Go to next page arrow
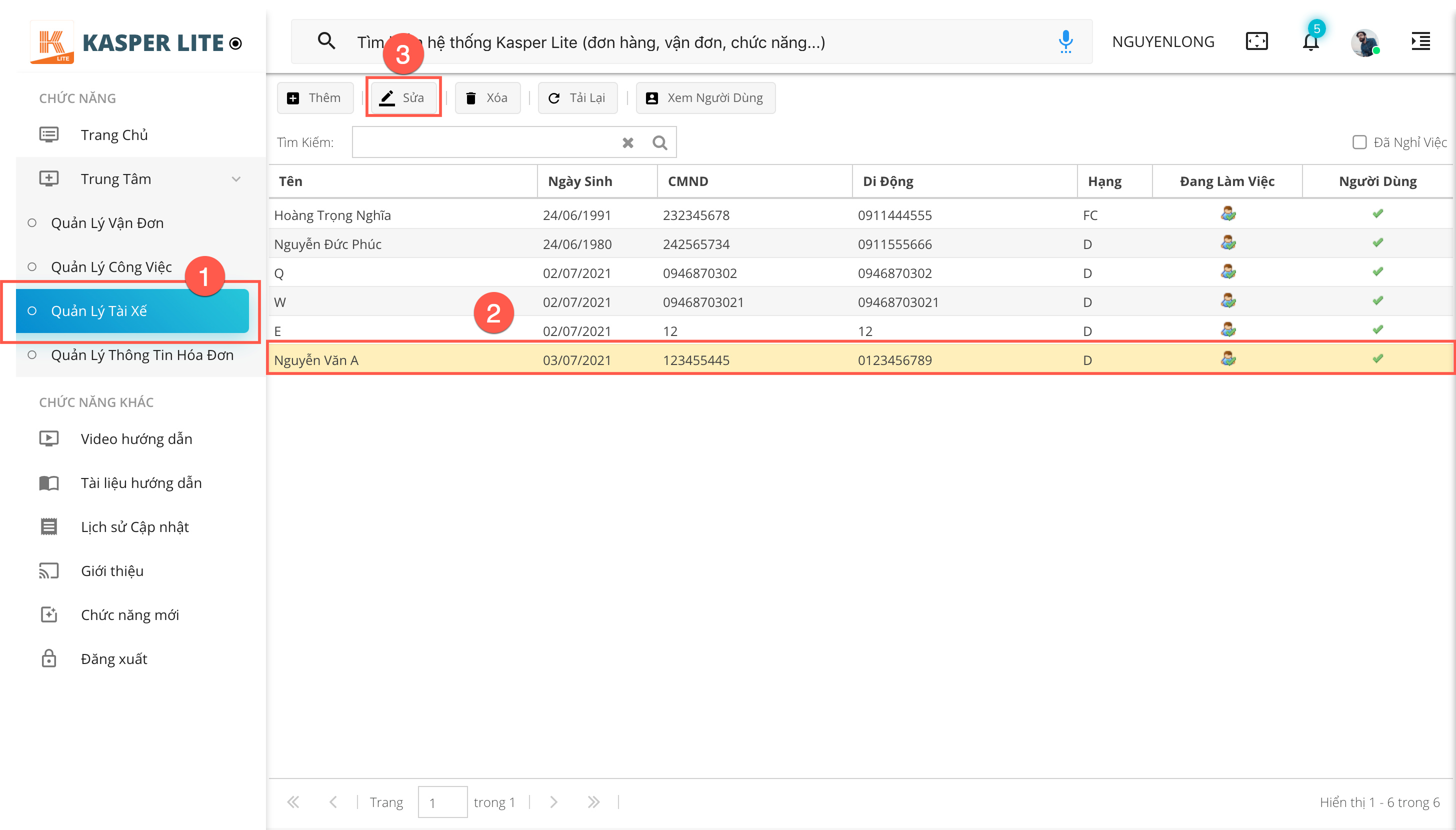This screenshot has width=1456, height=830. [x=553, y=802]
